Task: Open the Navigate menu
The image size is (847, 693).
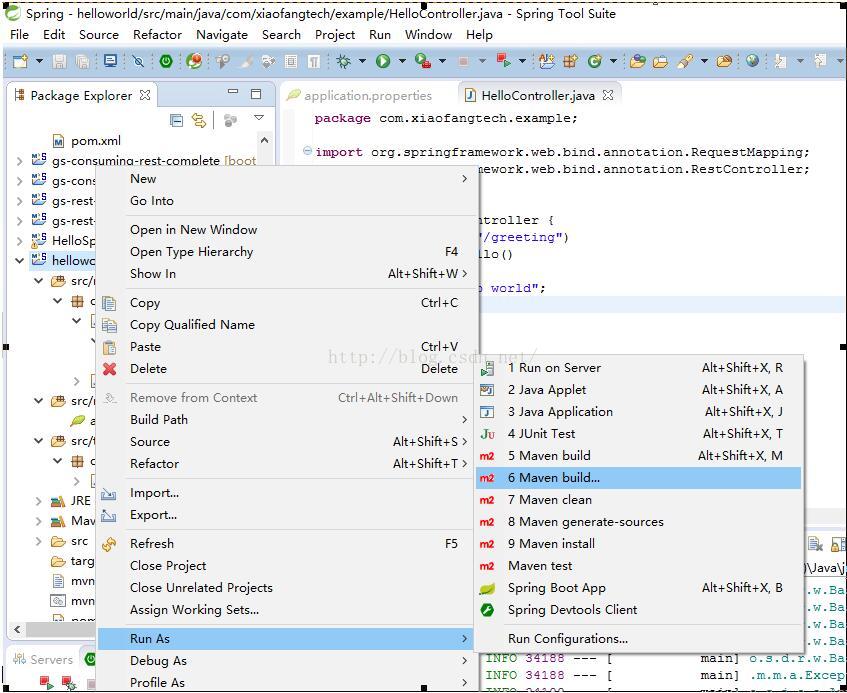Action: [222, 35]
